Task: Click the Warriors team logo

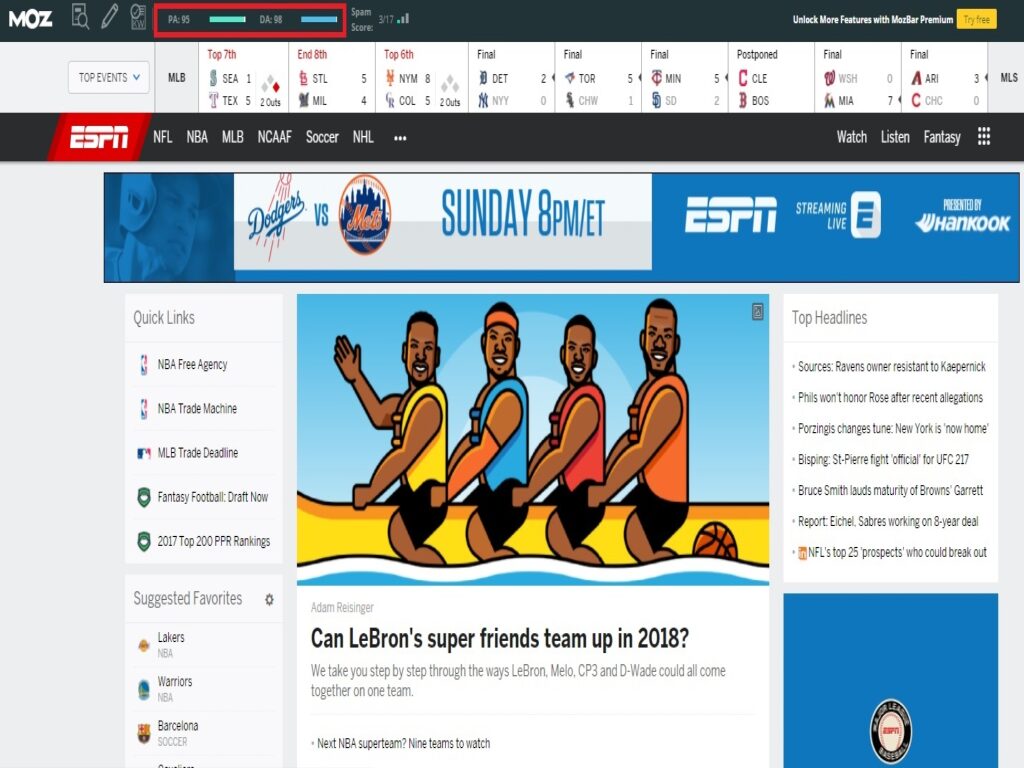Action: [x=144, y=690]
